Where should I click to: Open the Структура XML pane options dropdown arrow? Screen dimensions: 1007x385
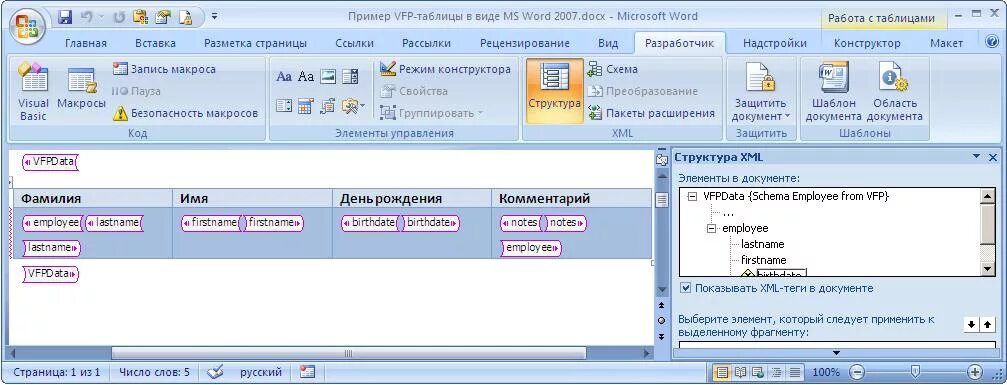[977, 157]
